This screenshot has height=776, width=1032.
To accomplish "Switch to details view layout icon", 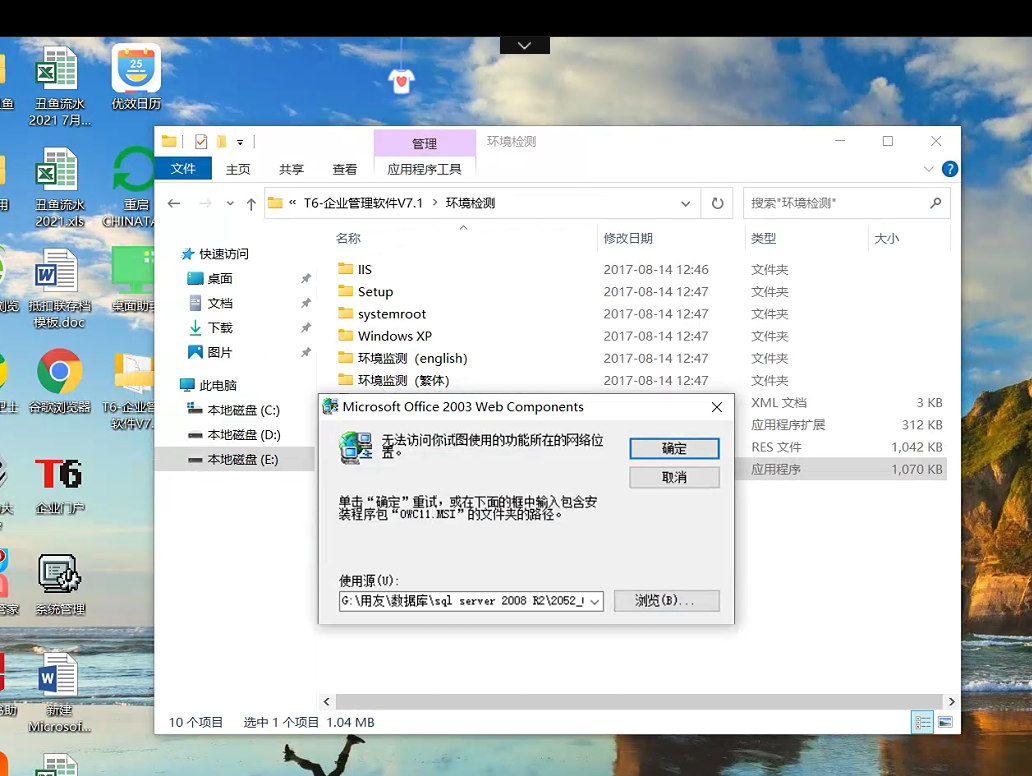I will [922, 722].
